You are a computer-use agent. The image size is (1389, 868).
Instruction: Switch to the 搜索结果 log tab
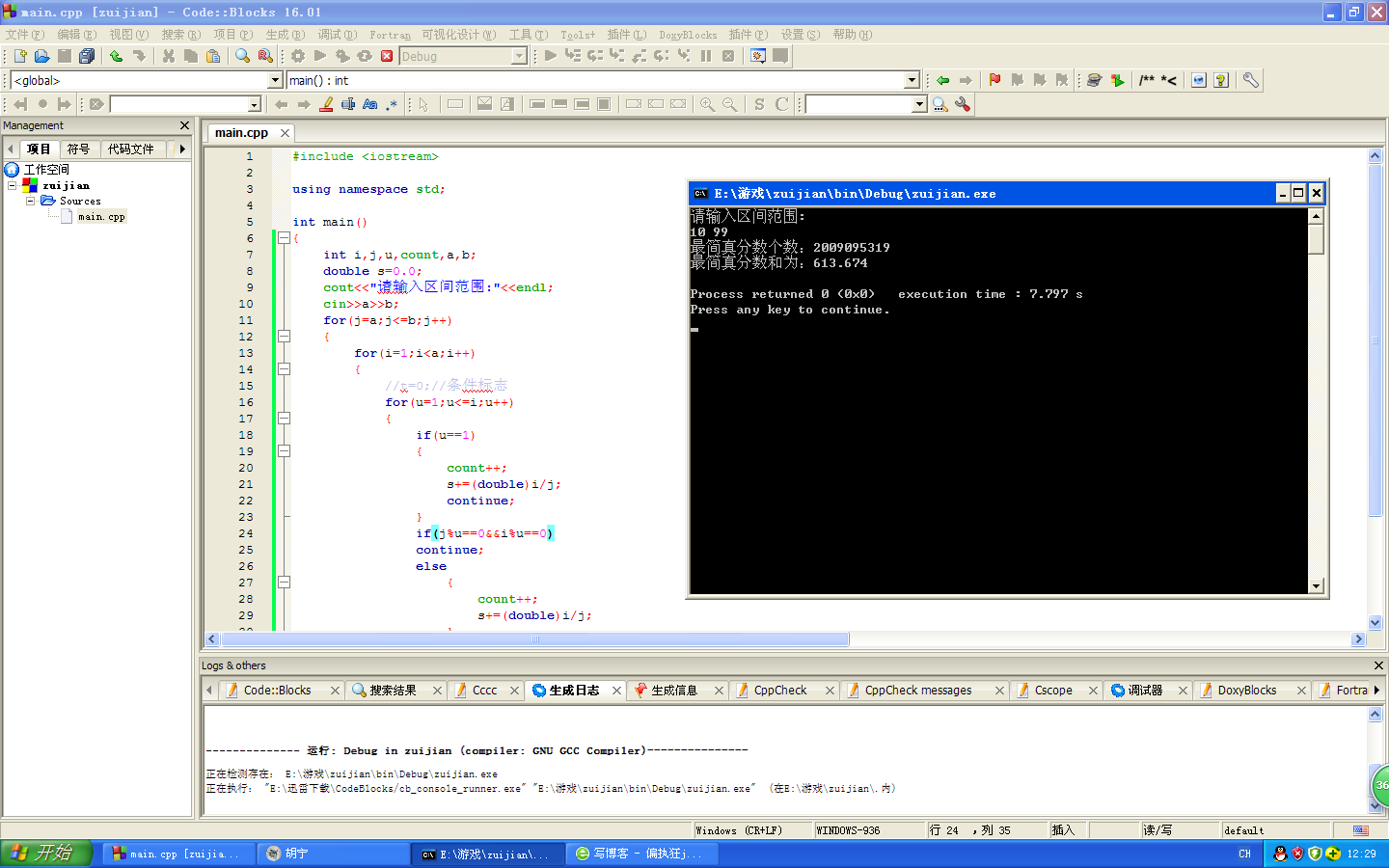click(x=393, y=691)
